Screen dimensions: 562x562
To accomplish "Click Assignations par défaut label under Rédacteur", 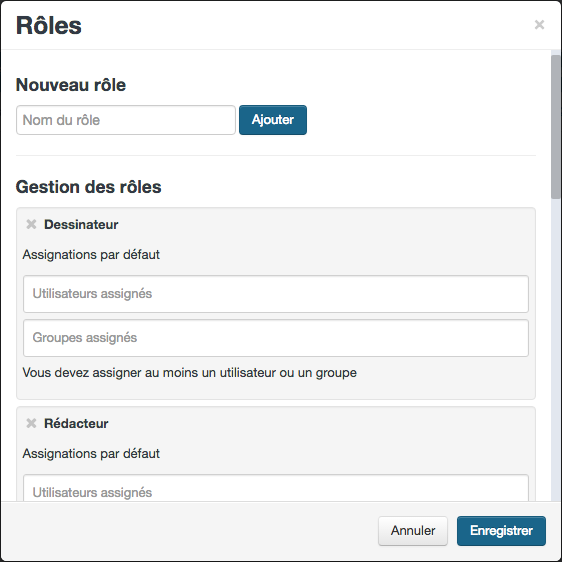I will pyautogui.click(x=91, y=454).
